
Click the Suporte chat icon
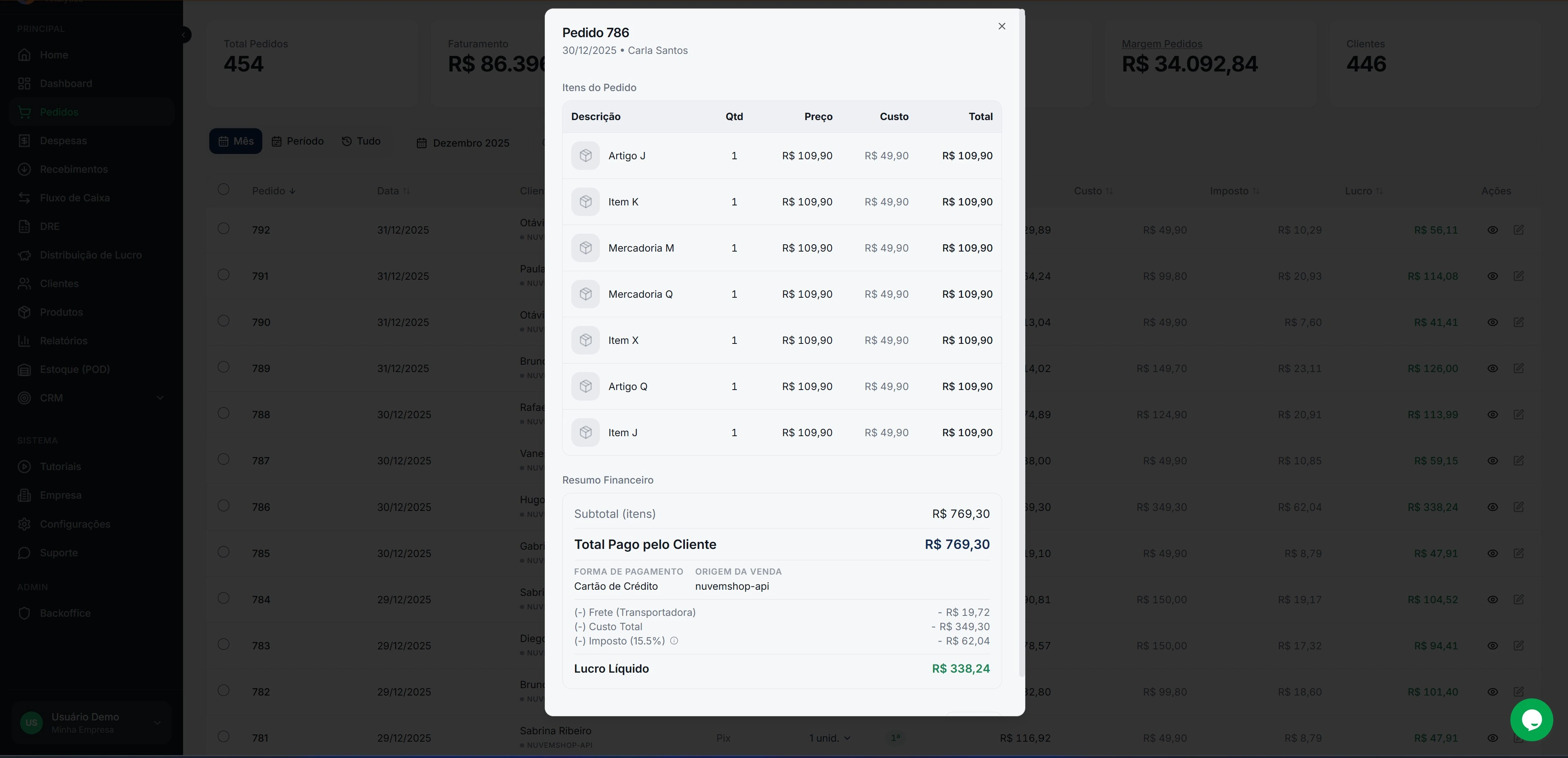(25, 553)
